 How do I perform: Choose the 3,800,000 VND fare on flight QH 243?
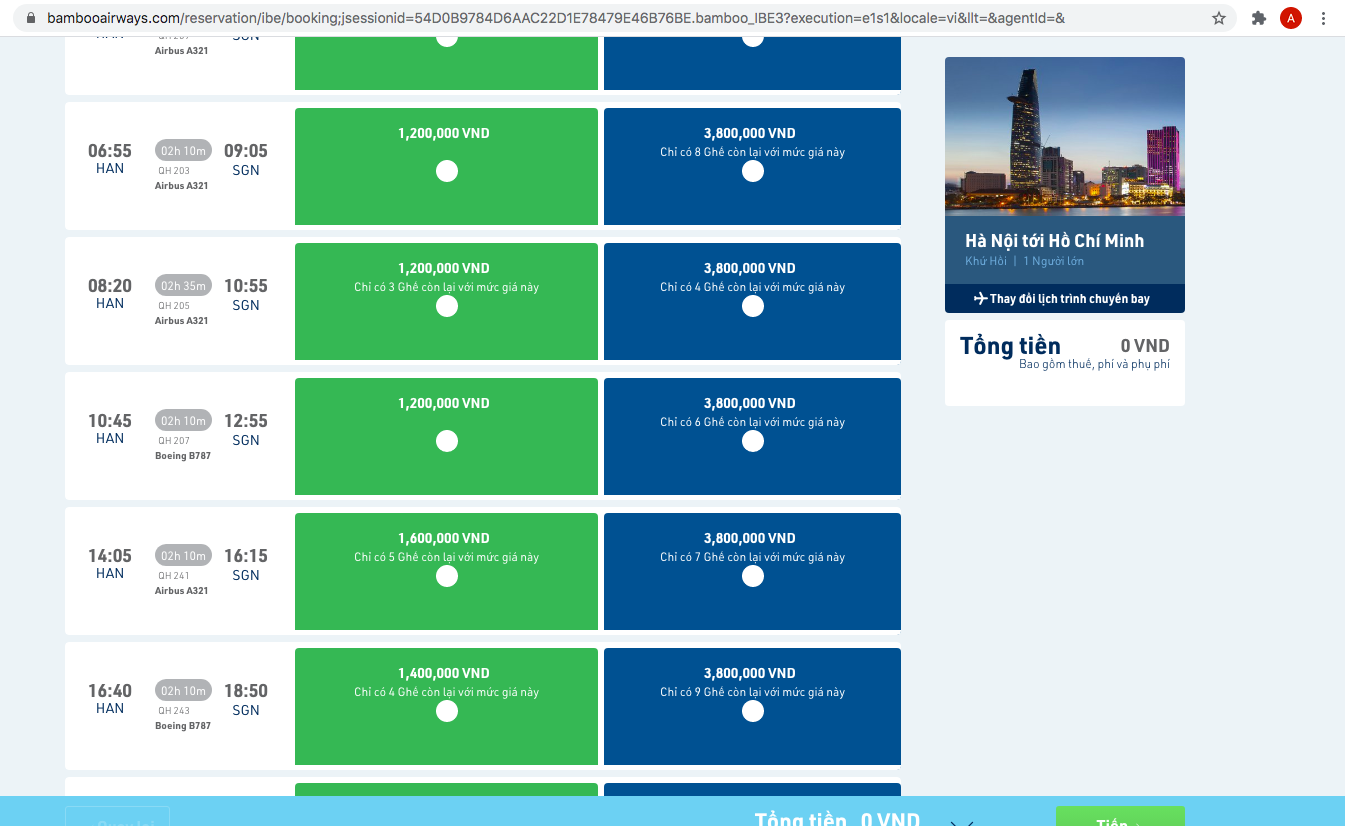click(x=753, y=711)
